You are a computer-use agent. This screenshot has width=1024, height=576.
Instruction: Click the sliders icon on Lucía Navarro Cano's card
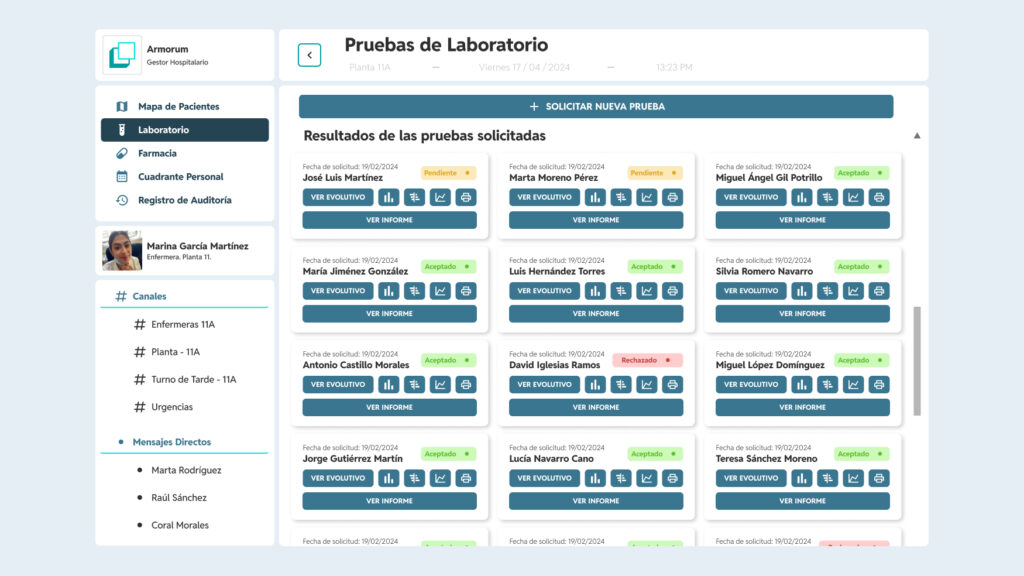coord(621,478)
